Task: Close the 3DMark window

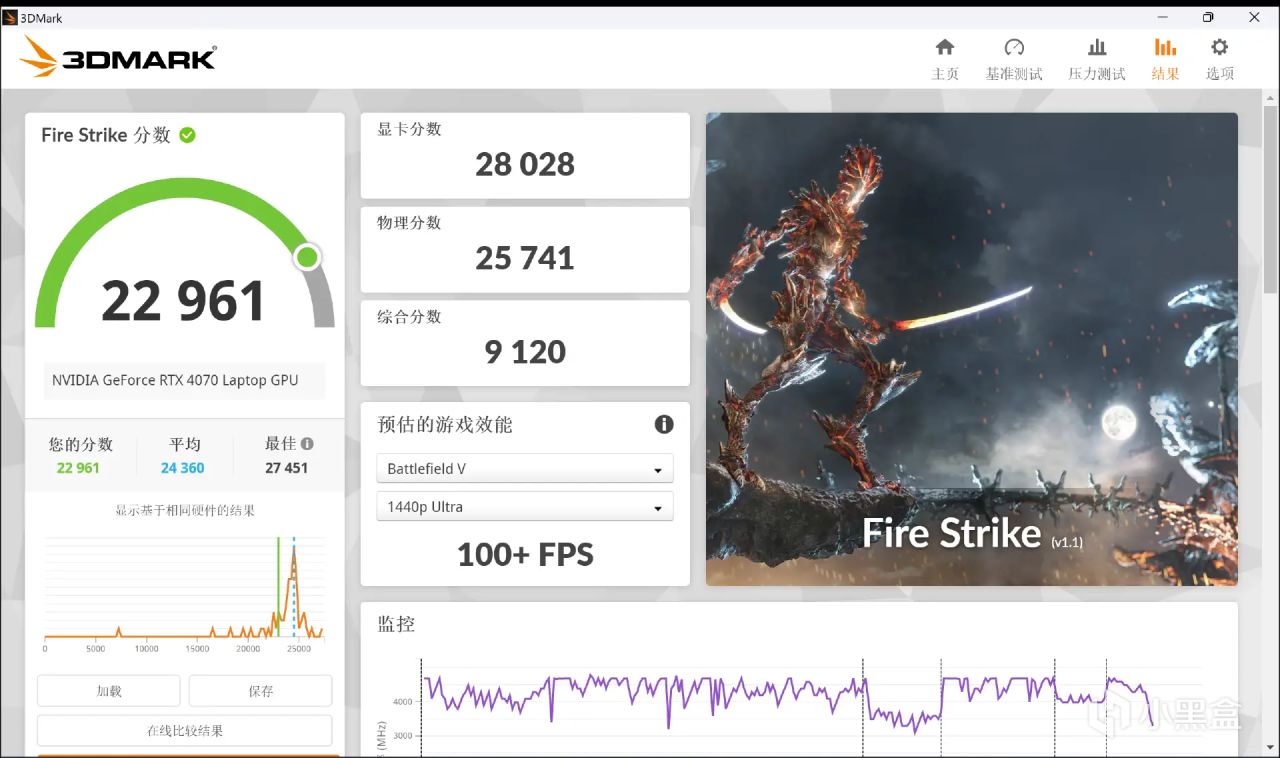Action: coord(1254,17)
